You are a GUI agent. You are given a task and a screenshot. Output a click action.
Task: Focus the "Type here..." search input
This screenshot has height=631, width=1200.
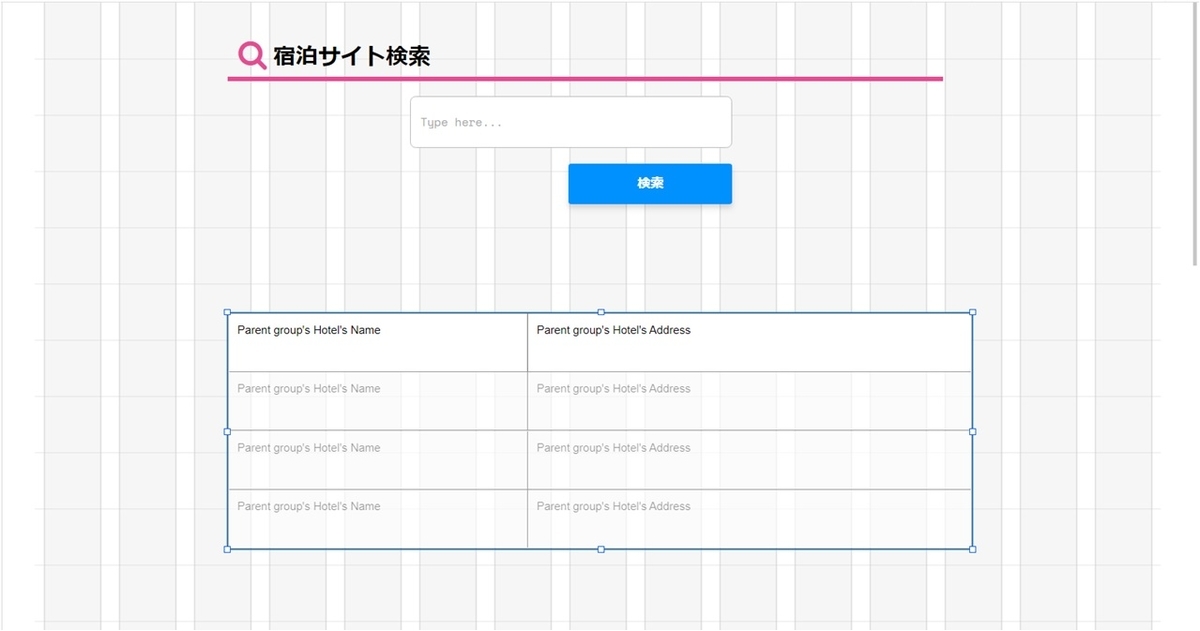pyautogui.click(x=571, y=122)
